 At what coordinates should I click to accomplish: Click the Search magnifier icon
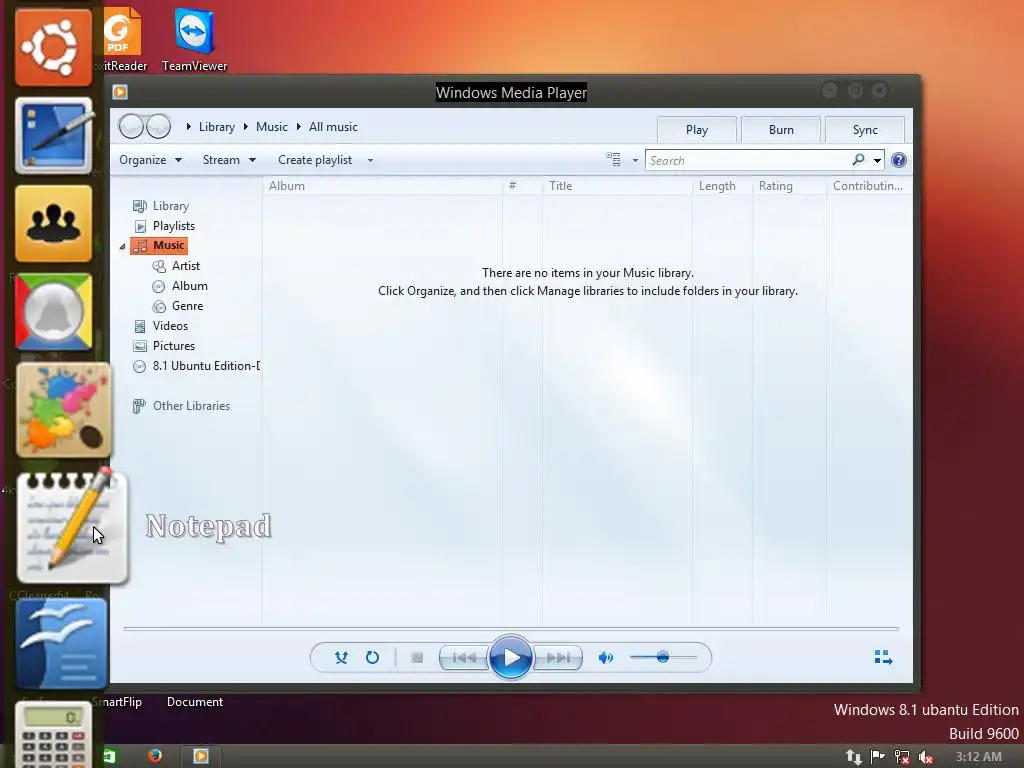click(x=858, y=160)
